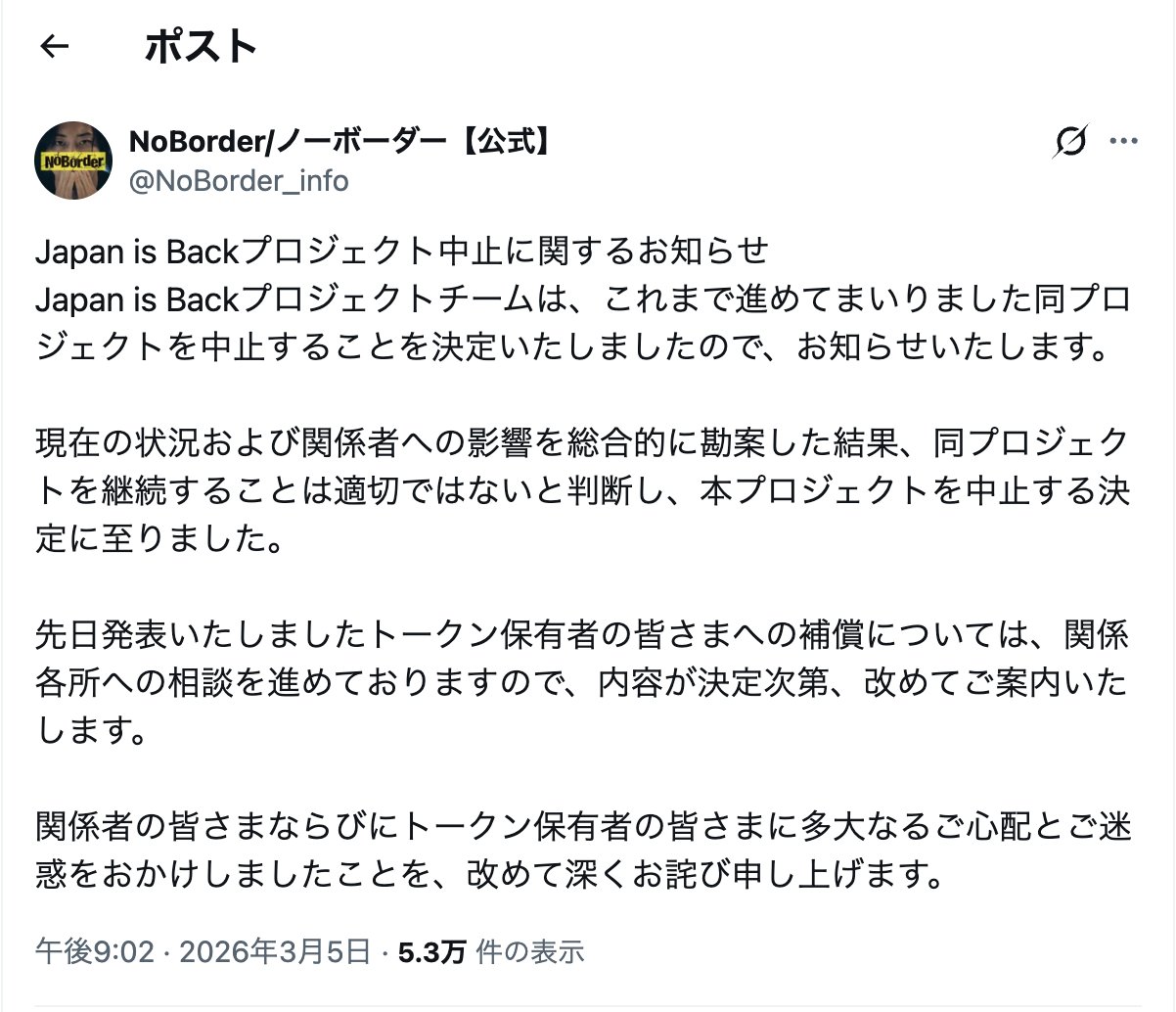1176x1012 pixels.
Task: Open the three-dot more options menu
Action: pos(1123,142)
